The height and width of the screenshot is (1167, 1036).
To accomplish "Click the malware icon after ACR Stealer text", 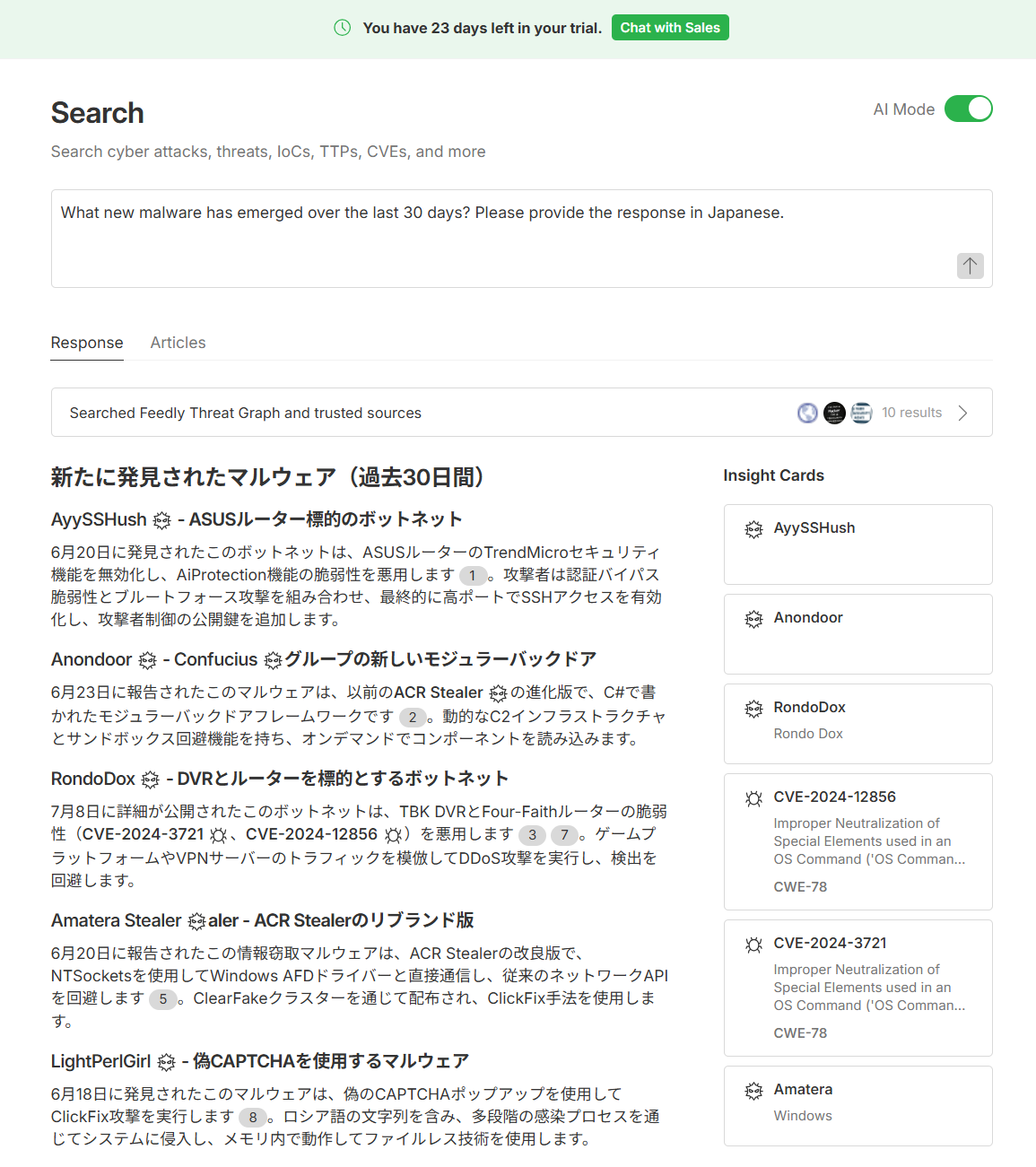I will click(498, 693).
